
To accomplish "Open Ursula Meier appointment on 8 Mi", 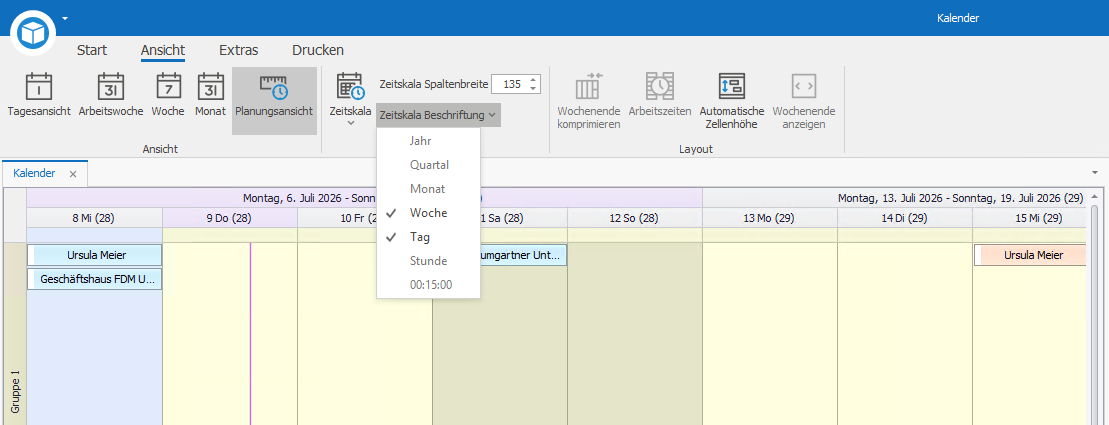I will tap(95, 255).
